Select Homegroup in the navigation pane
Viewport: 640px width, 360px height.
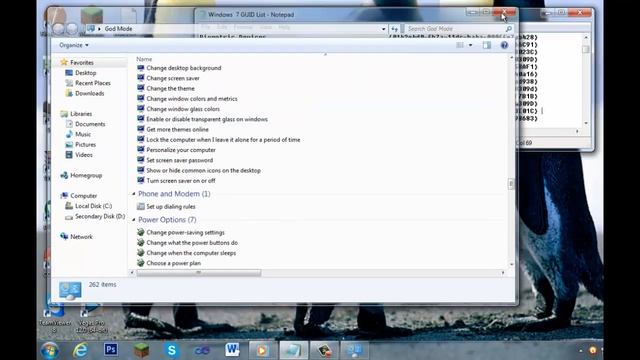pos(86,175)
